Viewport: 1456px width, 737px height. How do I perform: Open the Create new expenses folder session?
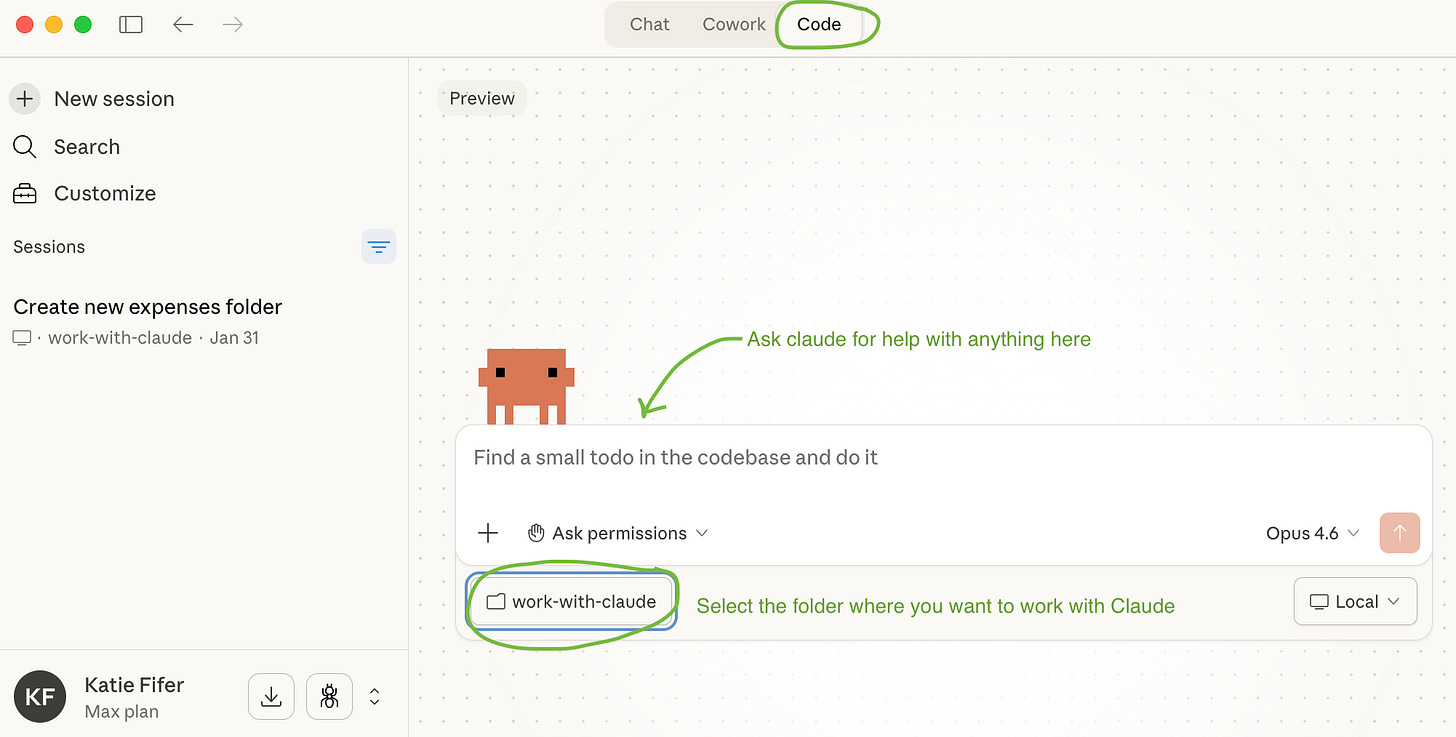[x=148, y=307]
